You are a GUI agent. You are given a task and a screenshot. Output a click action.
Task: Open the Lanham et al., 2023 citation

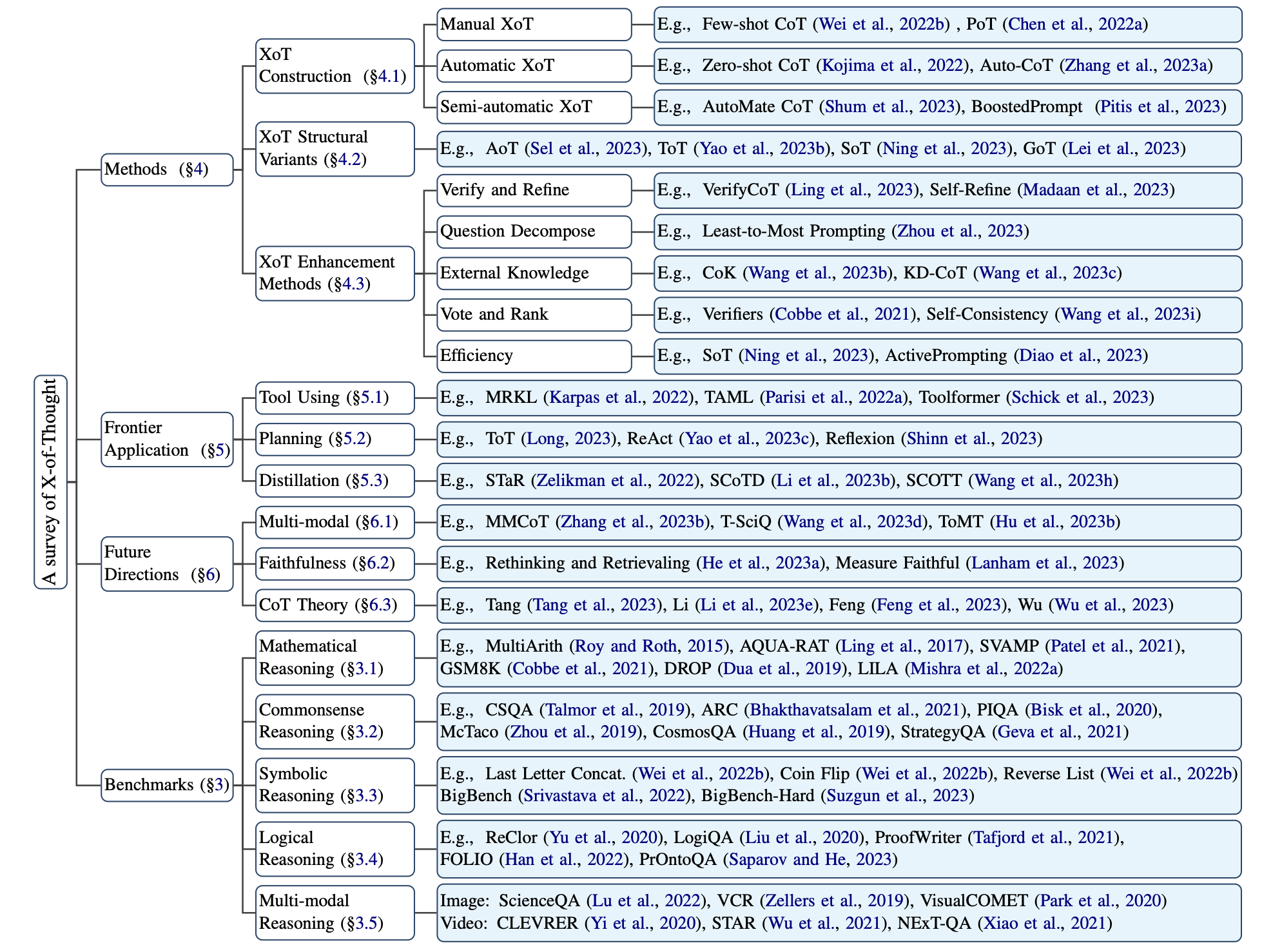[1045, 563]
